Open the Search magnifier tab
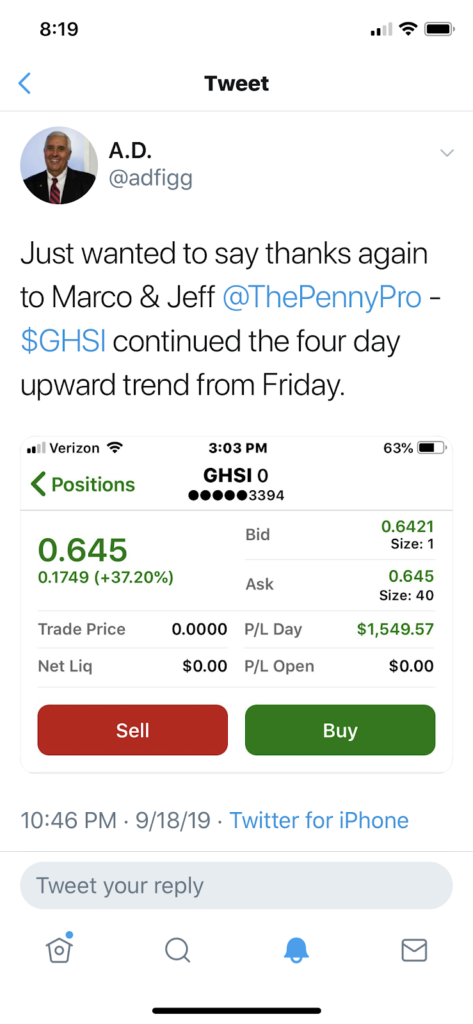 pyautogui.click(x=177, y=950)
